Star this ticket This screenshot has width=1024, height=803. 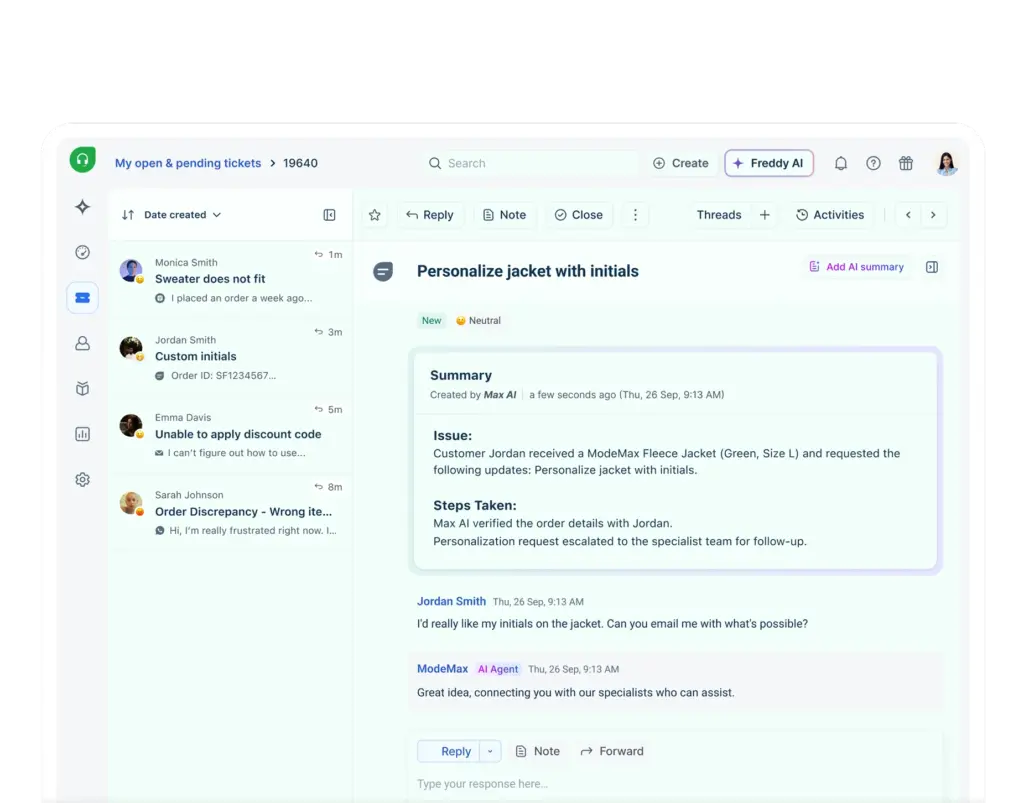click(x=374, y=215)
